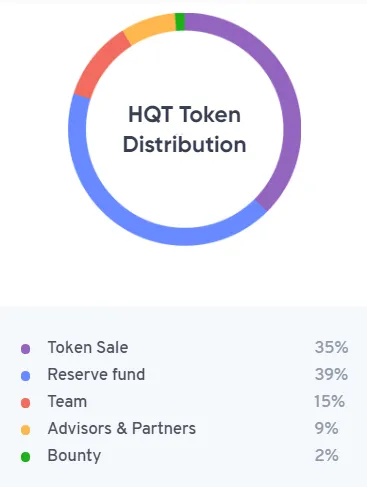This screenshot has width=367, height=487.
Task: Select the Token Sale legend label
Action: pos(88,347)
